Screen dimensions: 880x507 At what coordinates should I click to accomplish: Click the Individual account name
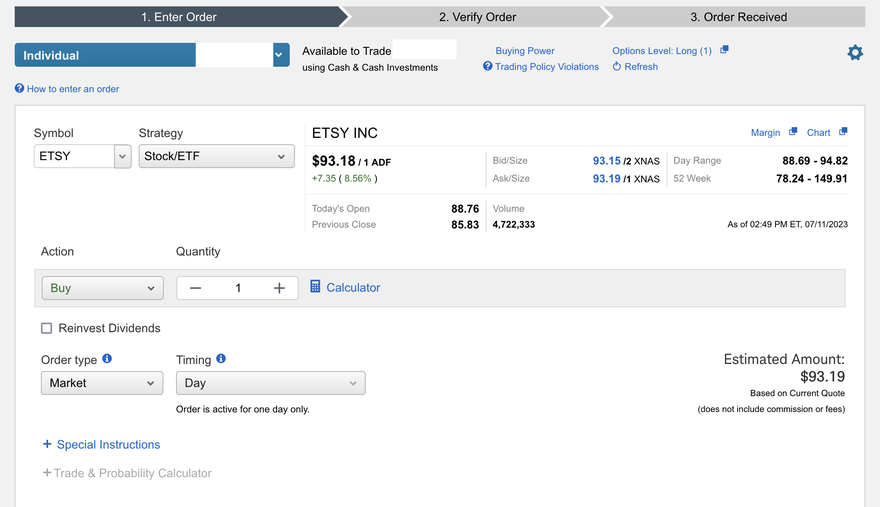coord(51,56)
